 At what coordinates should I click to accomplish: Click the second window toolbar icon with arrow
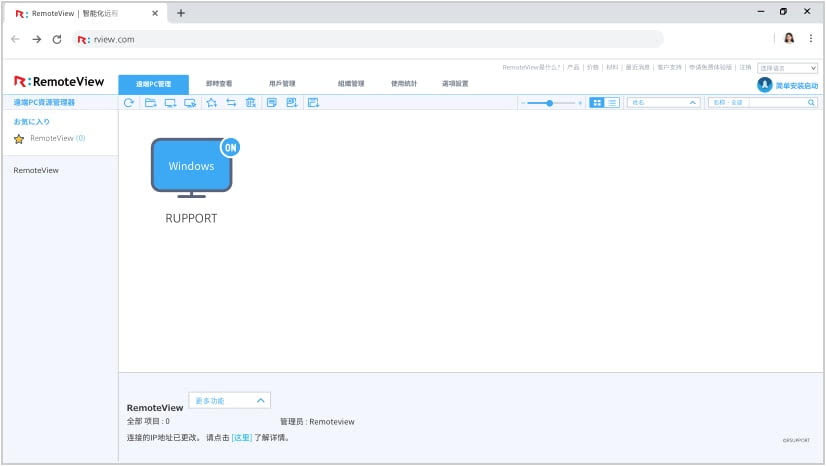(292, 103)
